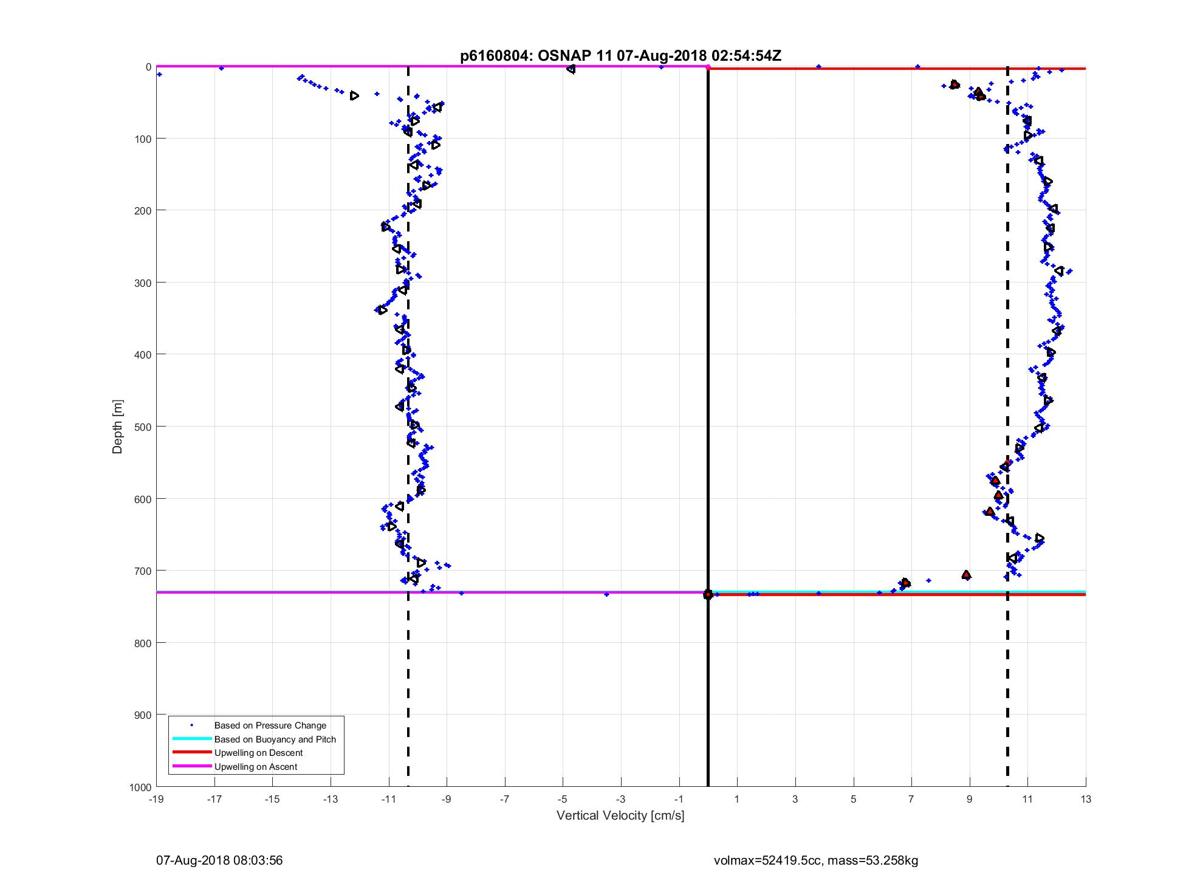1200x885 pixels.
Task: Click the 100 depth tick label
Action: 142,138
